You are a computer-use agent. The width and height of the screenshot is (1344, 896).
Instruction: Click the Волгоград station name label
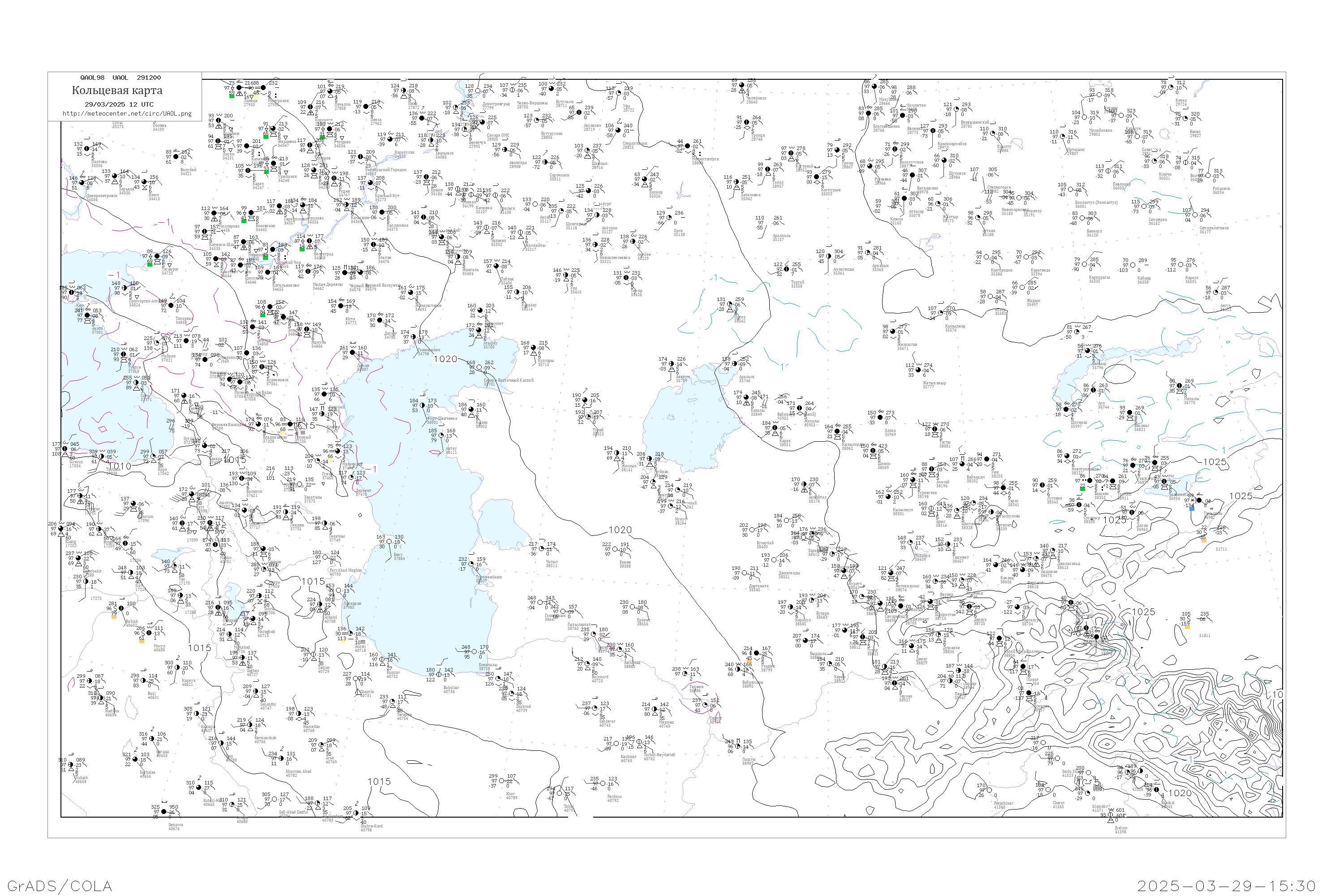(323, 254)
